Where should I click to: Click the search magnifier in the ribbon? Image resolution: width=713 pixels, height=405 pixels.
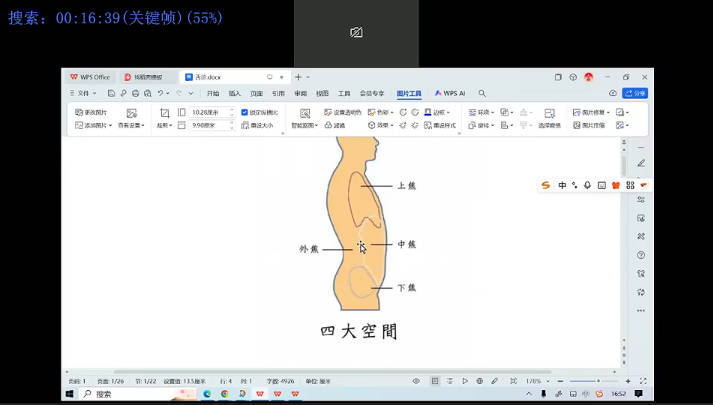coord(482,93)
